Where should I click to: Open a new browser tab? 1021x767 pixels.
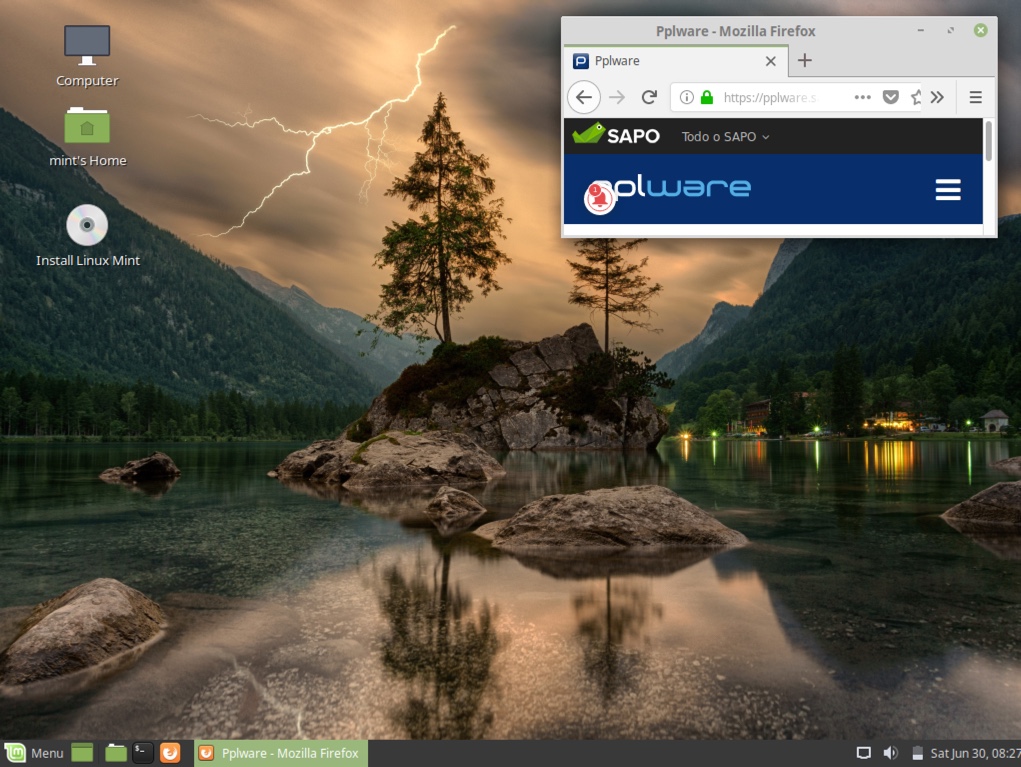(x=804, y=61)
